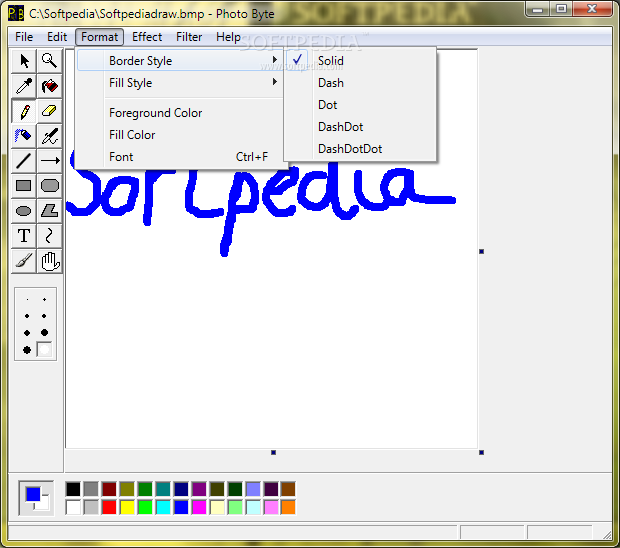
Task: Select the spray can airbrush tool
Action: pyautogui.click(x=24, y=136)
